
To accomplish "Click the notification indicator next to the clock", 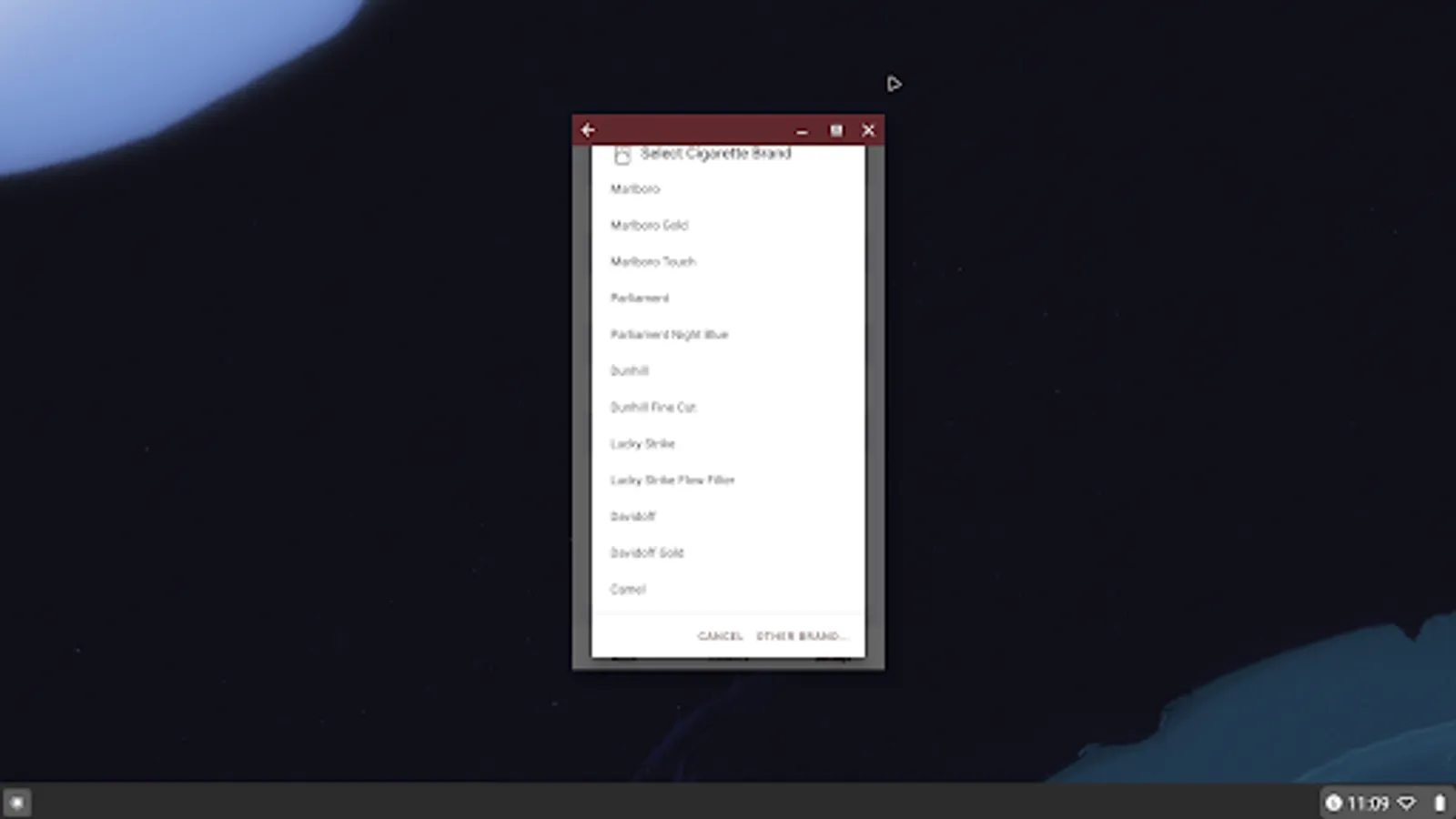I will click(1333, 803).
